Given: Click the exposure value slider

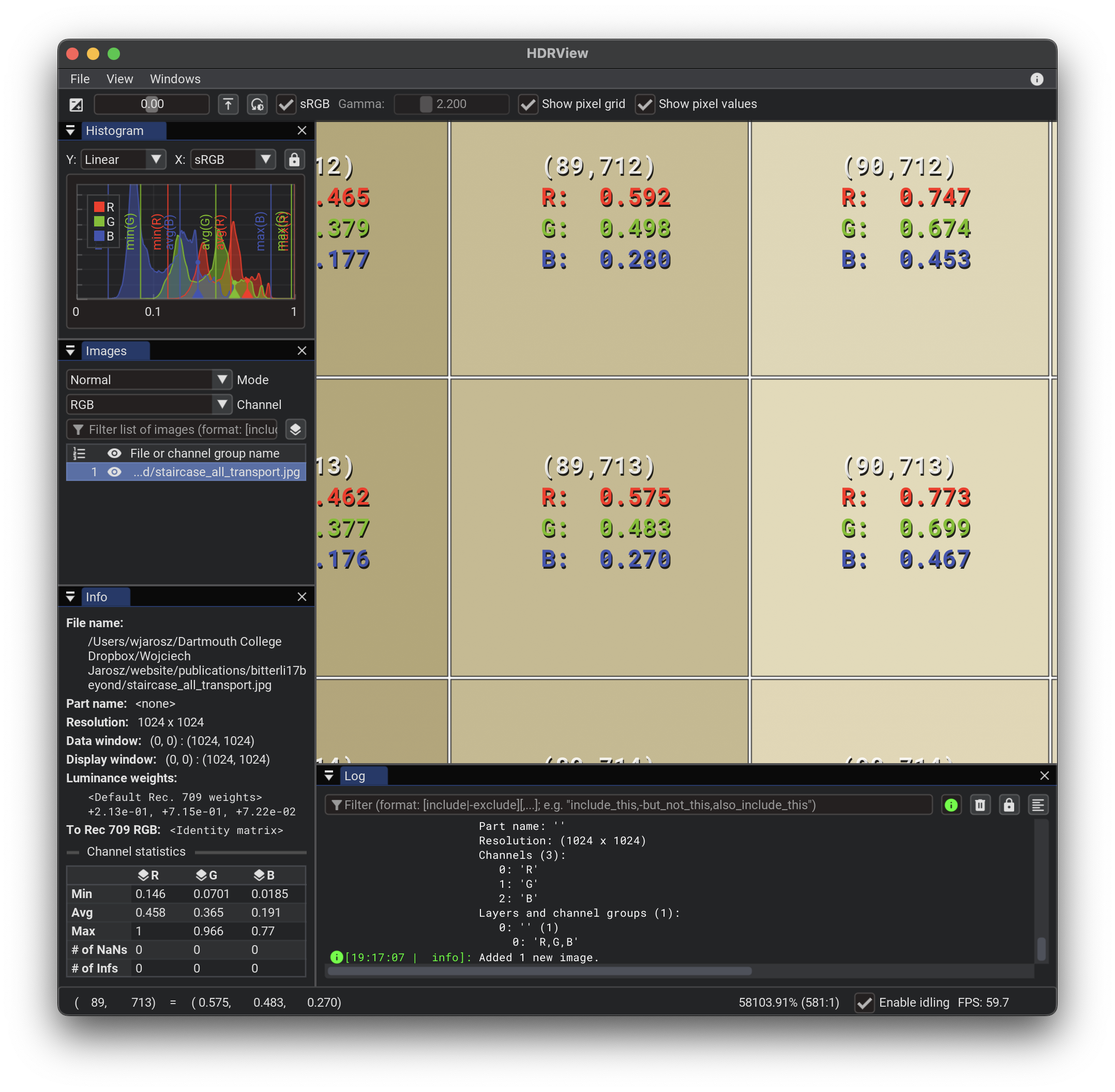Looking at the screenshot, I should [x=152, y=104].
